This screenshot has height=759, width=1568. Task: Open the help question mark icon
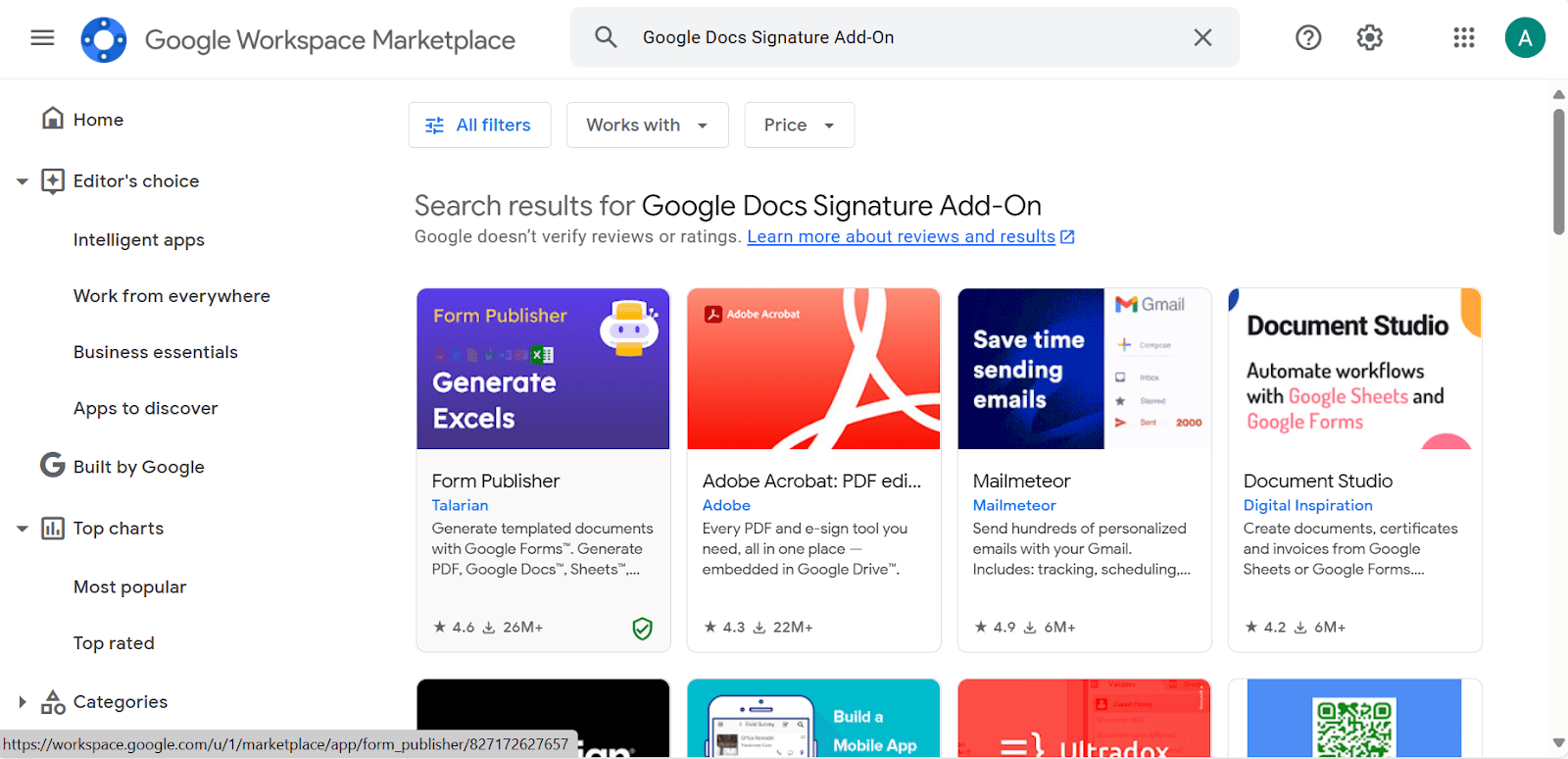pos(1307,37)
